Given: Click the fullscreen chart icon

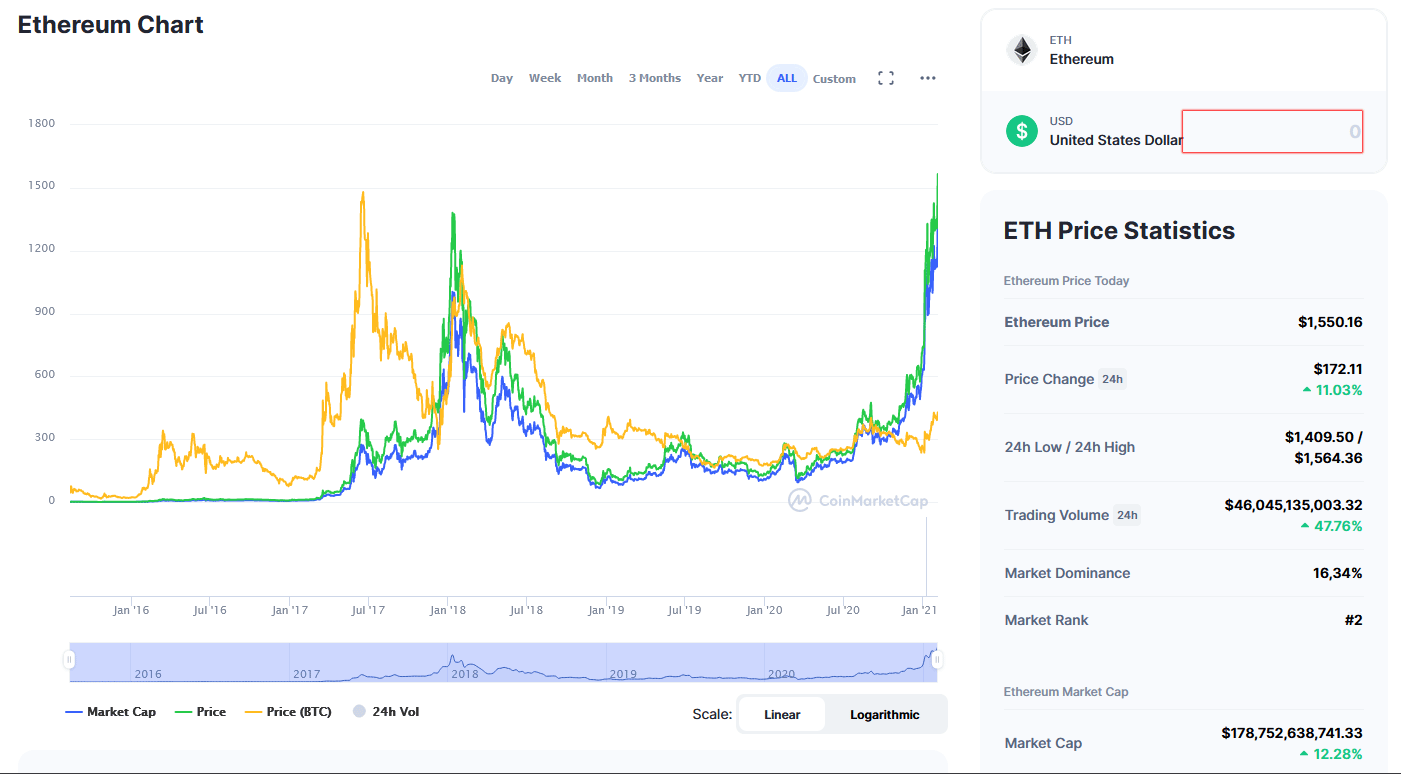Looking at the screenshot, I should tap(885, 78).
